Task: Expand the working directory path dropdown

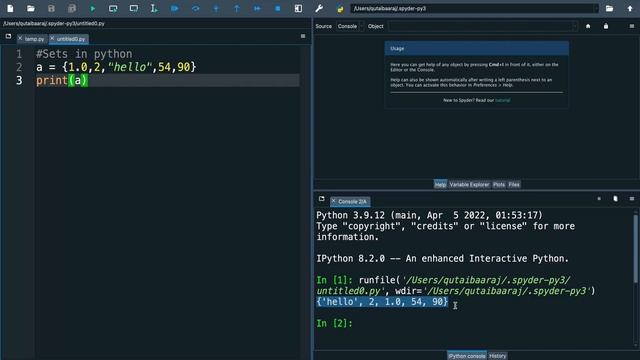Action: point(596,8)
